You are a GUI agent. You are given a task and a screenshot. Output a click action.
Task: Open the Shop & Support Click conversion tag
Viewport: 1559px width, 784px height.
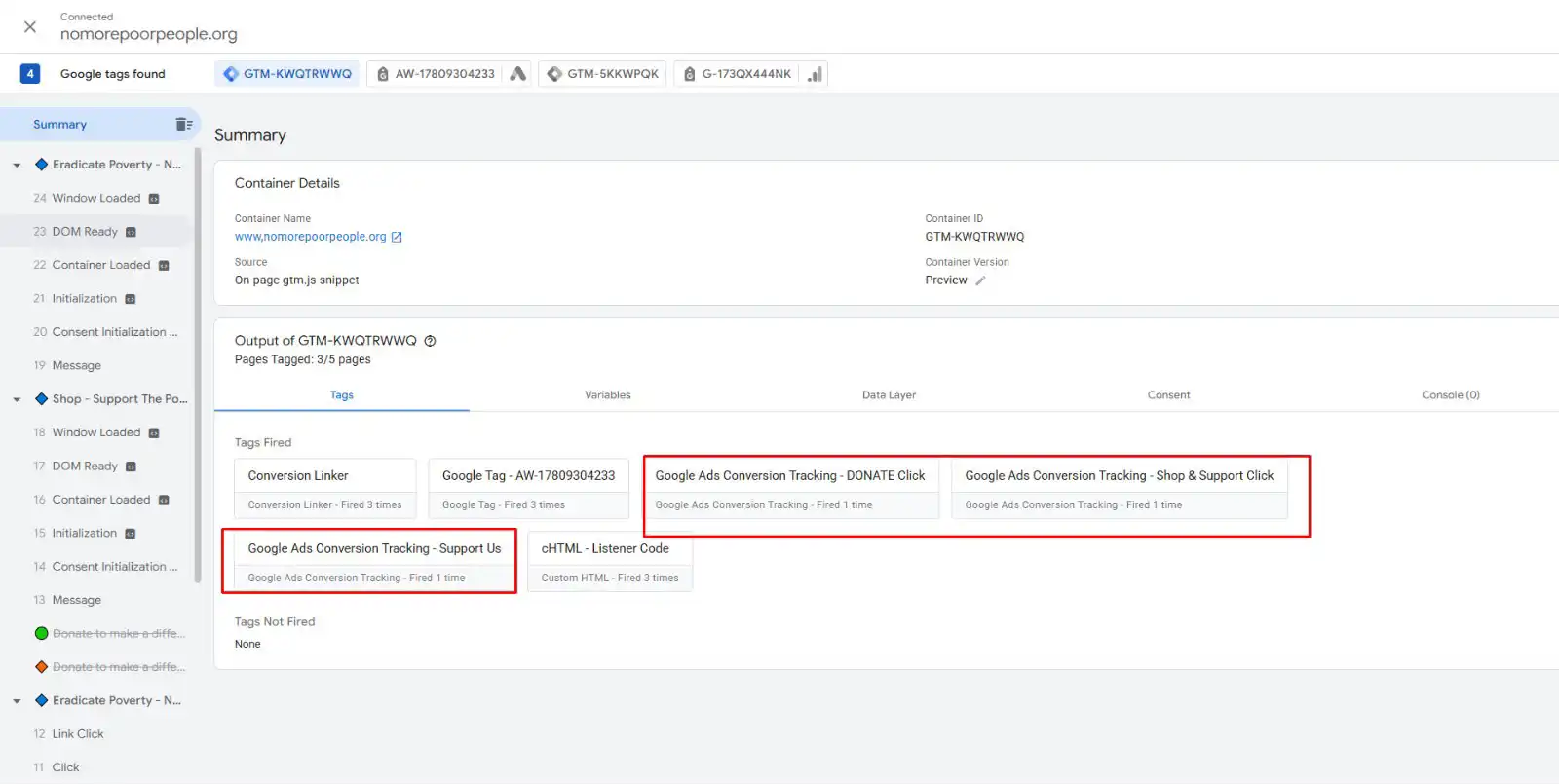(1120, 489)
